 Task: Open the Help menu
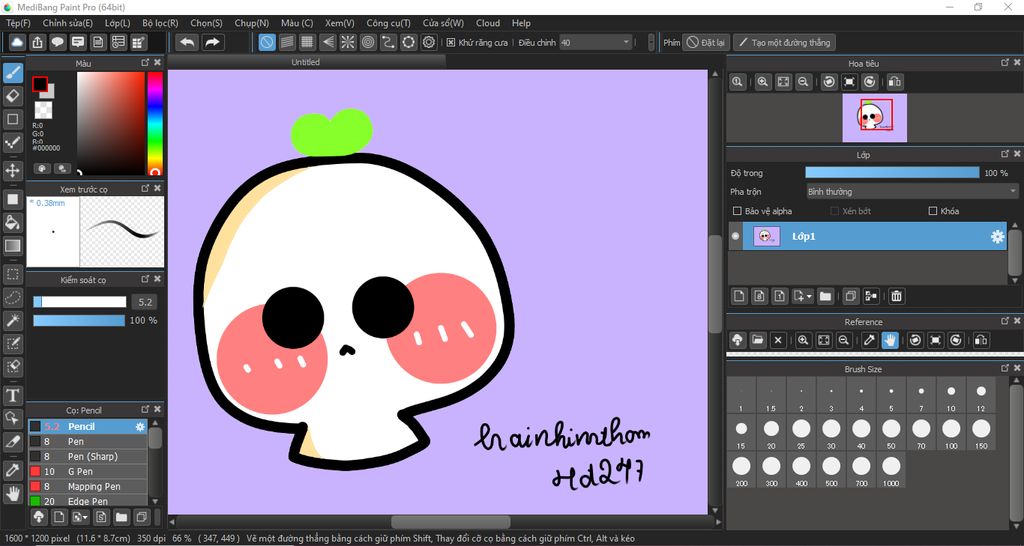pyautogui.click(x=521, y=23)
